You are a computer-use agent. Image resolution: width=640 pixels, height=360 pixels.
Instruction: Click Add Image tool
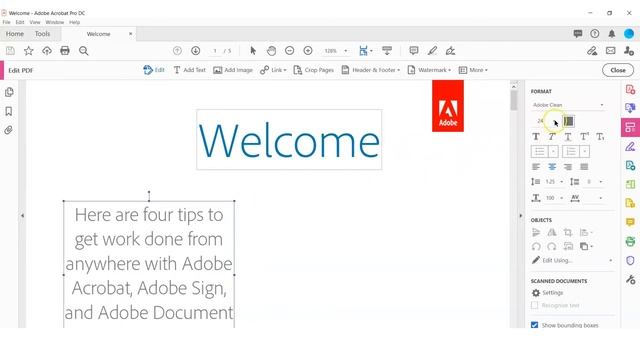pyautogui.click(x=233, y=70)
